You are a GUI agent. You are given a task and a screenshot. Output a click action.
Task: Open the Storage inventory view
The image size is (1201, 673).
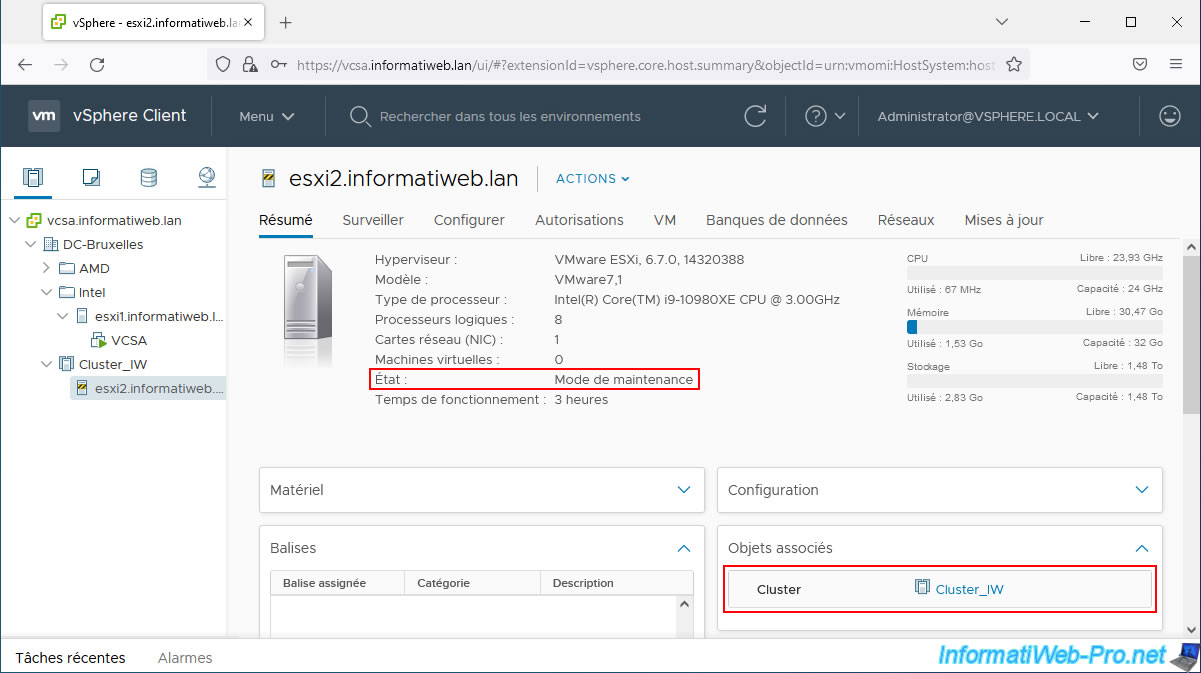coord(148,178)
